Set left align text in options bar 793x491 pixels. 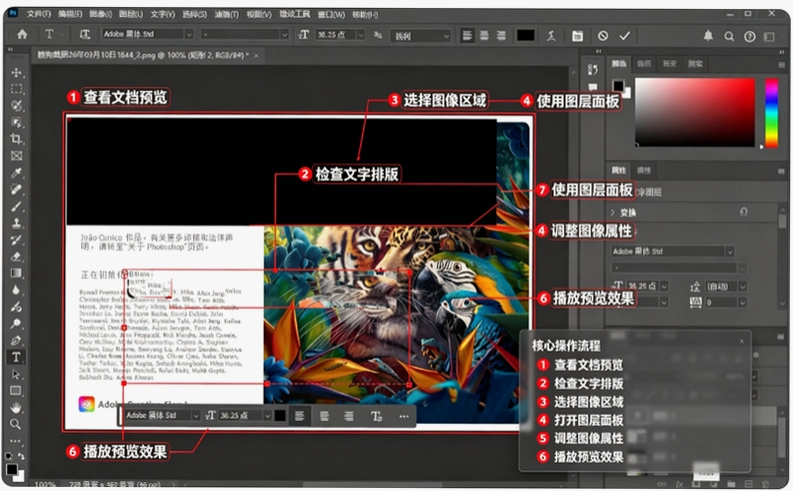coord(467,35)
